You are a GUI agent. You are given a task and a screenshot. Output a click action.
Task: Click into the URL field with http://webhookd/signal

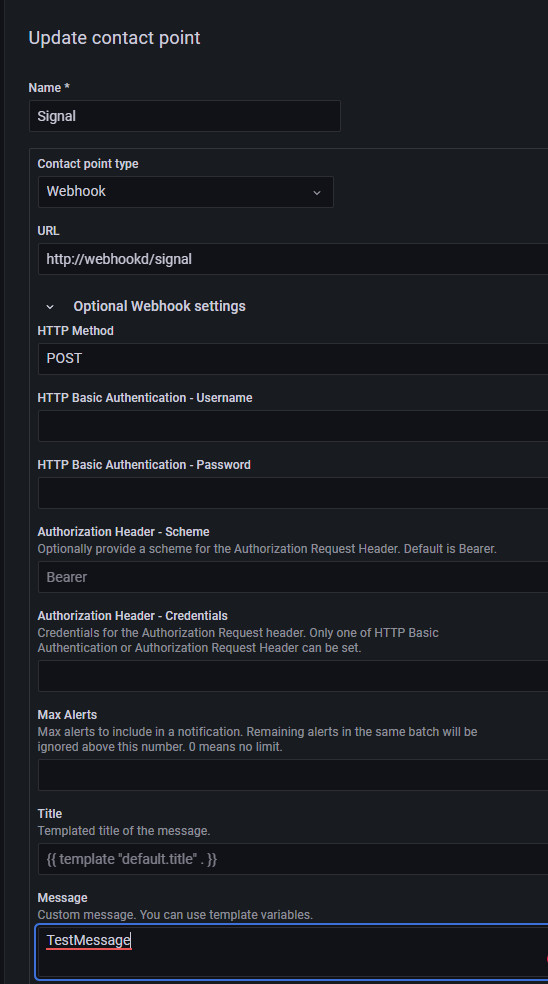[293, 259]
